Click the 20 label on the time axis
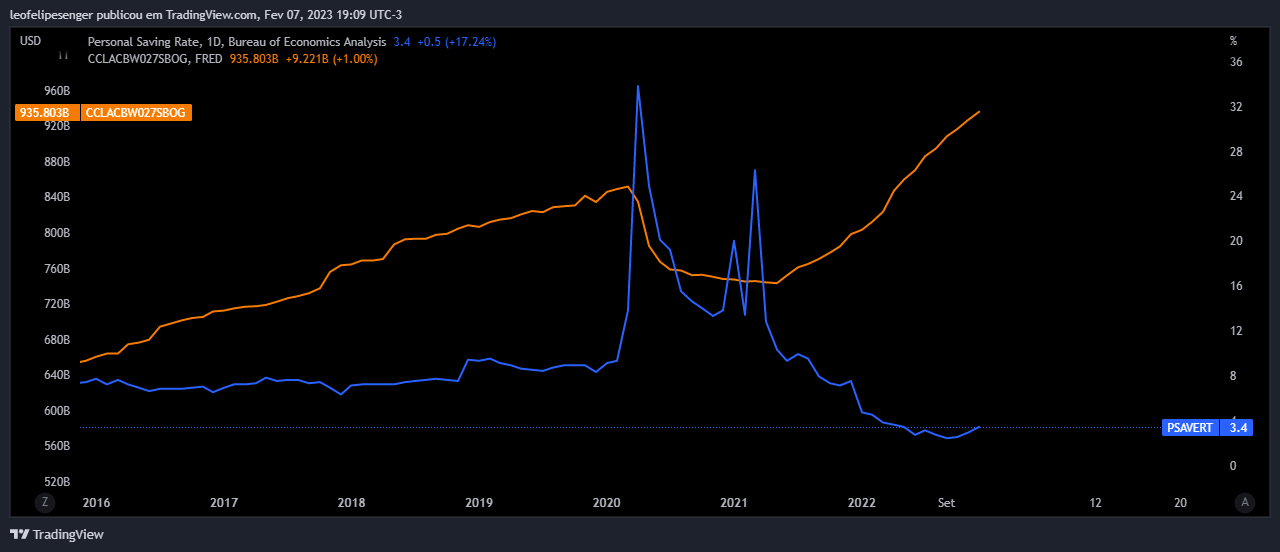The height and width of the screenshot is (552, 1280). 1181,503
